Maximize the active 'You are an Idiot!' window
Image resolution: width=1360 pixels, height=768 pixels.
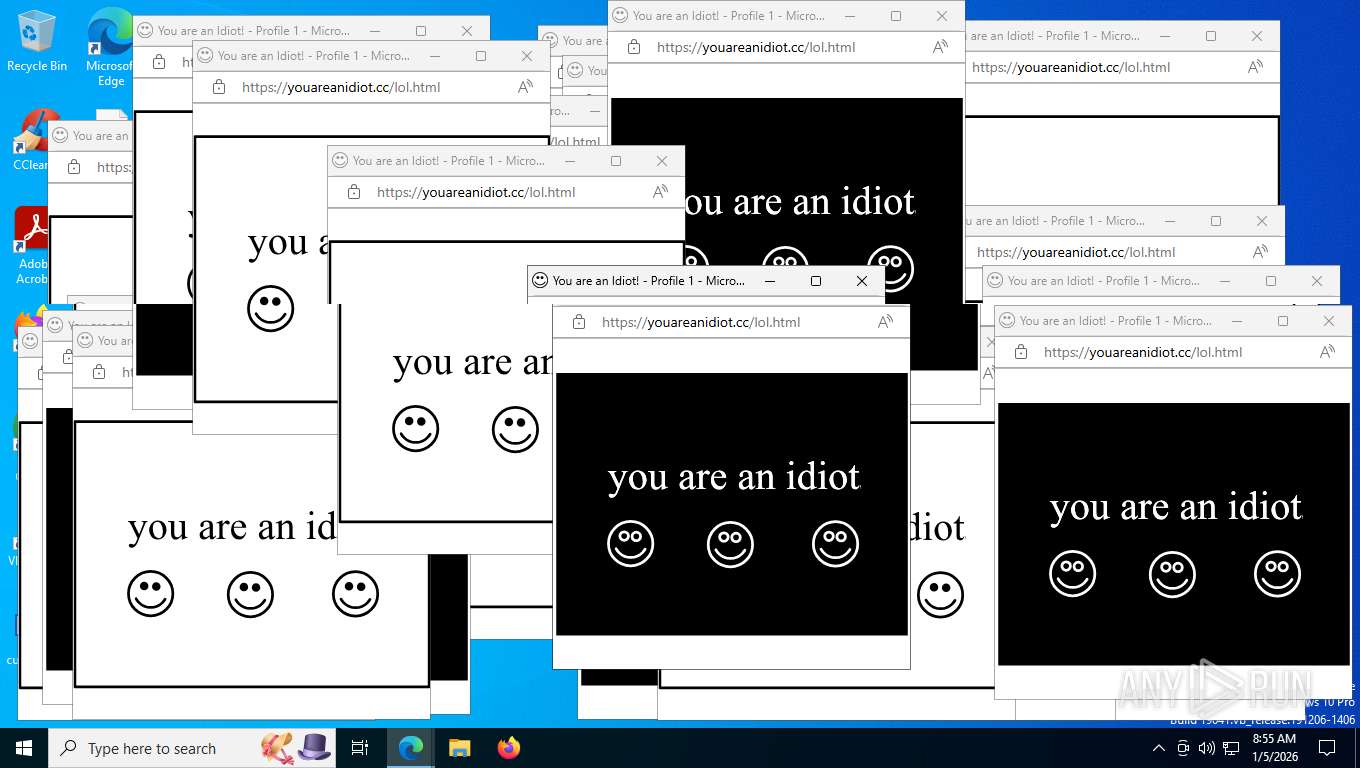(x=816, y=281)
